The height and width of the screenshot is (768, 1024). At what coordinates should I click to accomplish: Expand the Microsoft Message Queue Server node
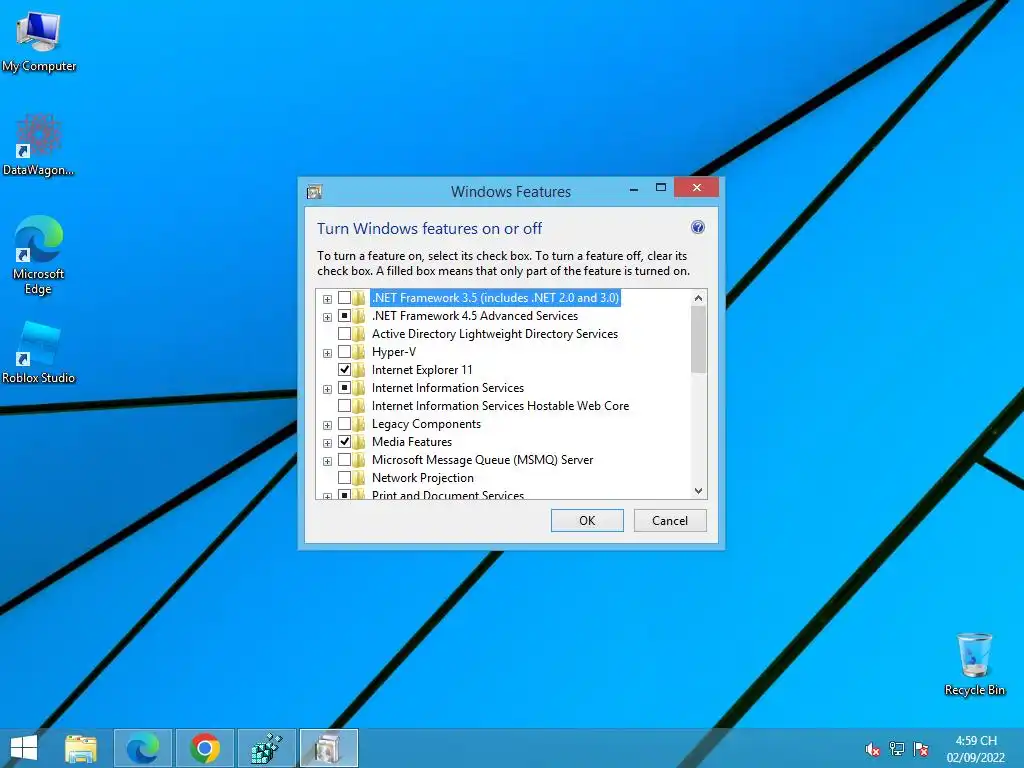click(x=327, y=461)
